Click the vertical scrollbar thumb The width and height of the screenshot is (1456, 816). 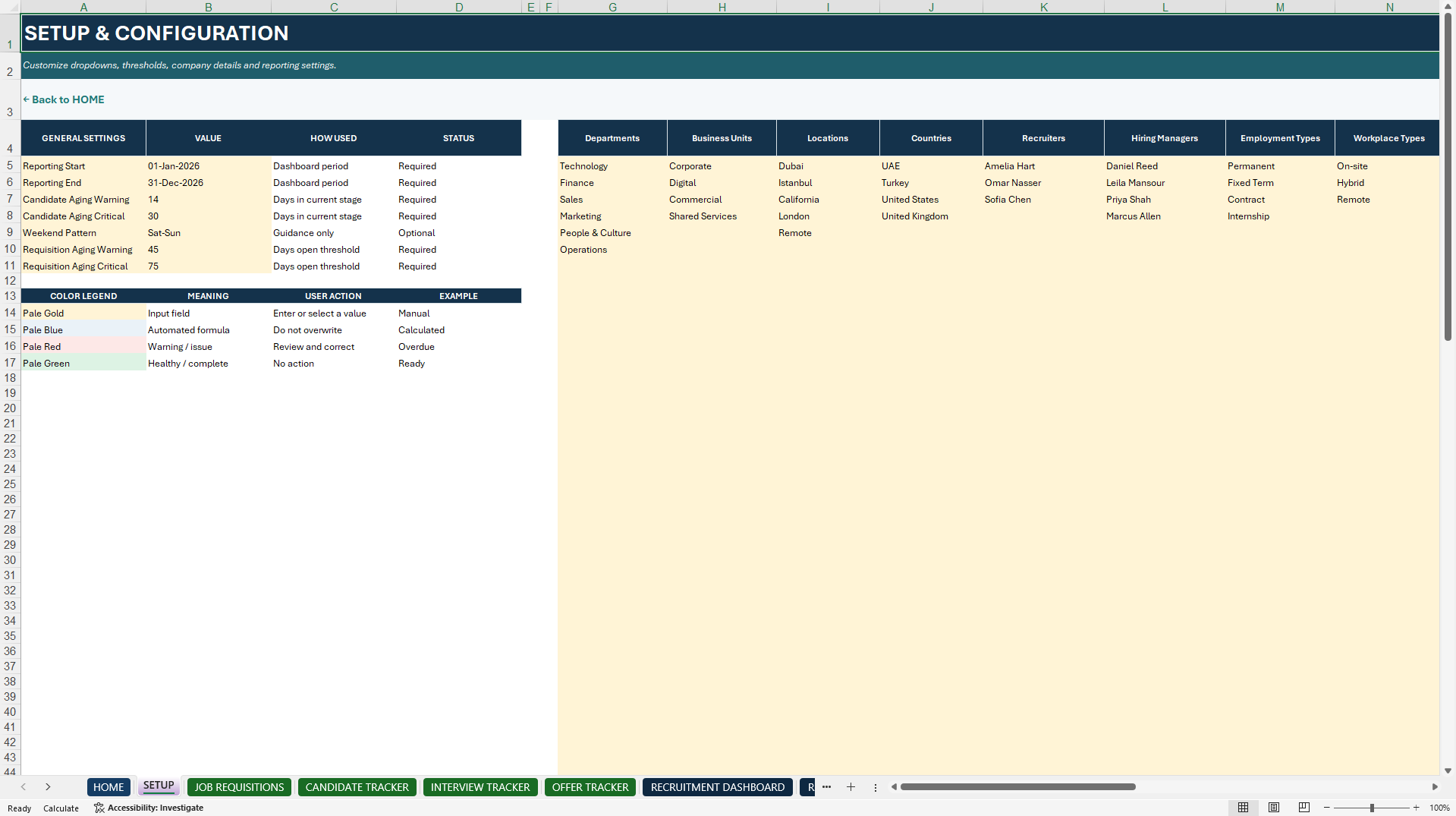point(1448,177)
